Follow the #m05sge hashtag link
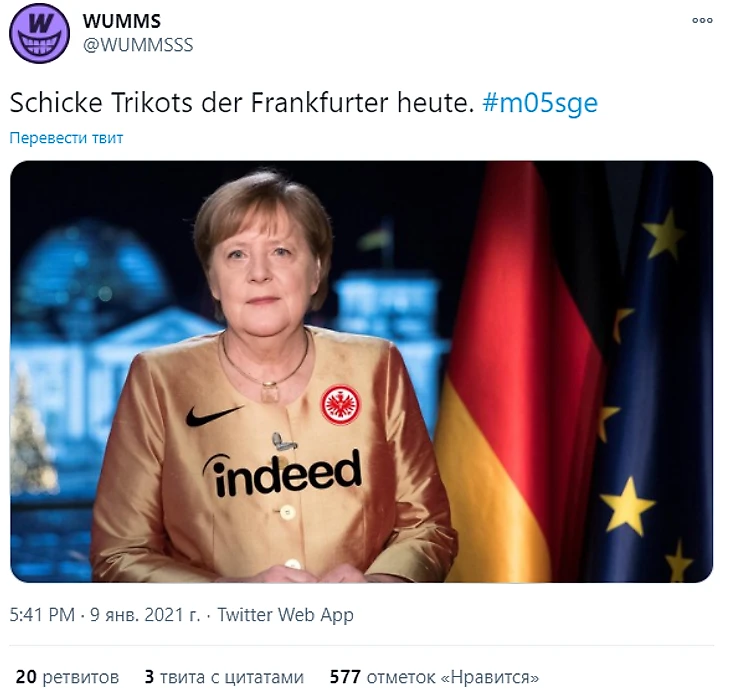 pyautogui.click(x=540, y=103)
